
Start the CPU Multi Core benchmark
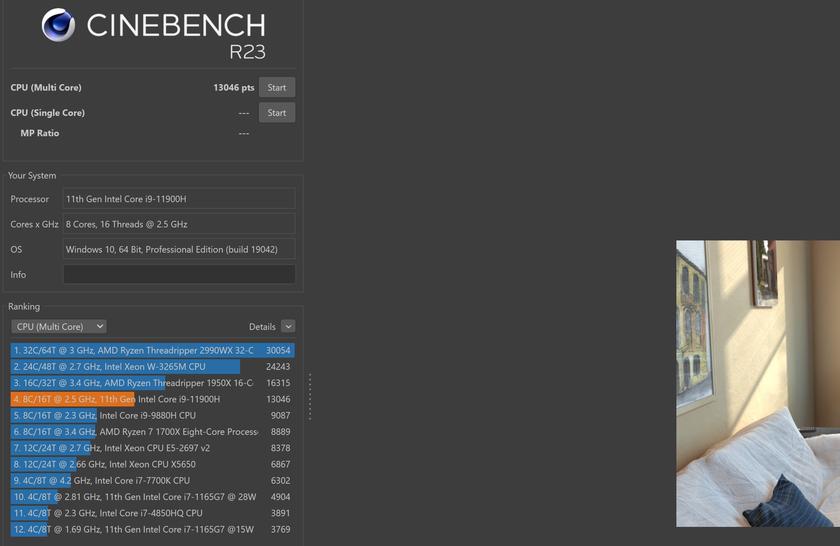point(277,88)
